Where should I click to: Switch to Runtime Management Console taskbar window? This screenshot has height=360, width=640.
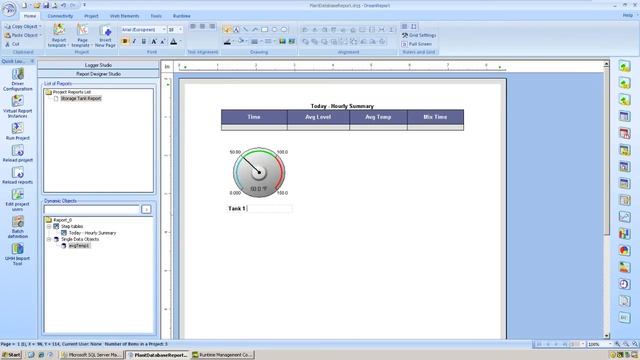pos(223,355)
